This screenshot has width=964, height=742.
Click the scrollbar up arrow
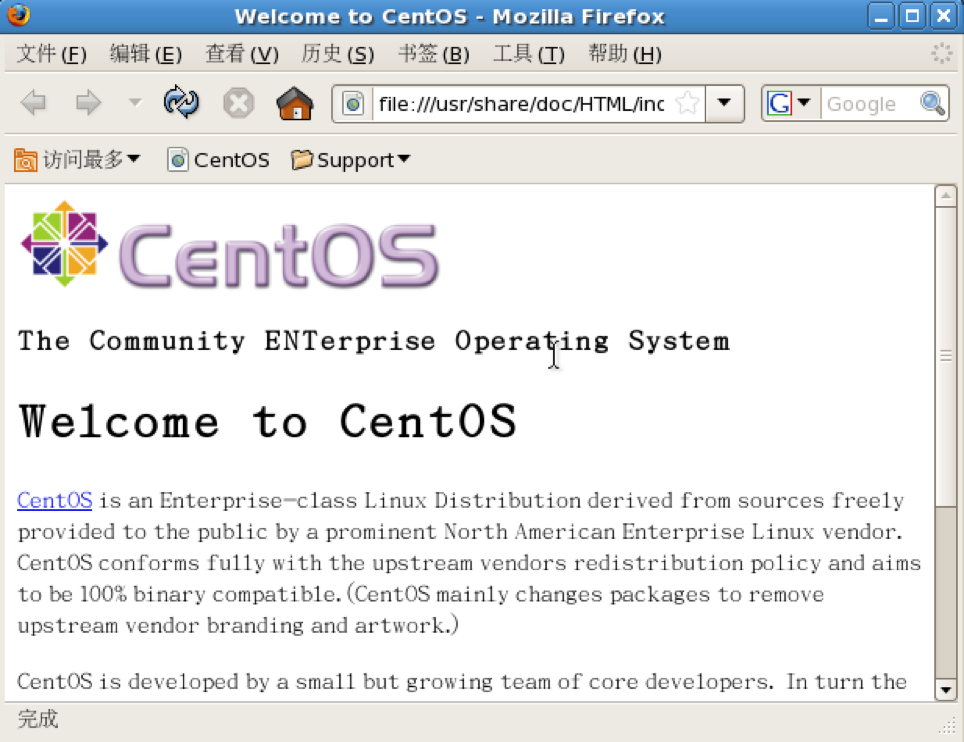pos(946,196)
